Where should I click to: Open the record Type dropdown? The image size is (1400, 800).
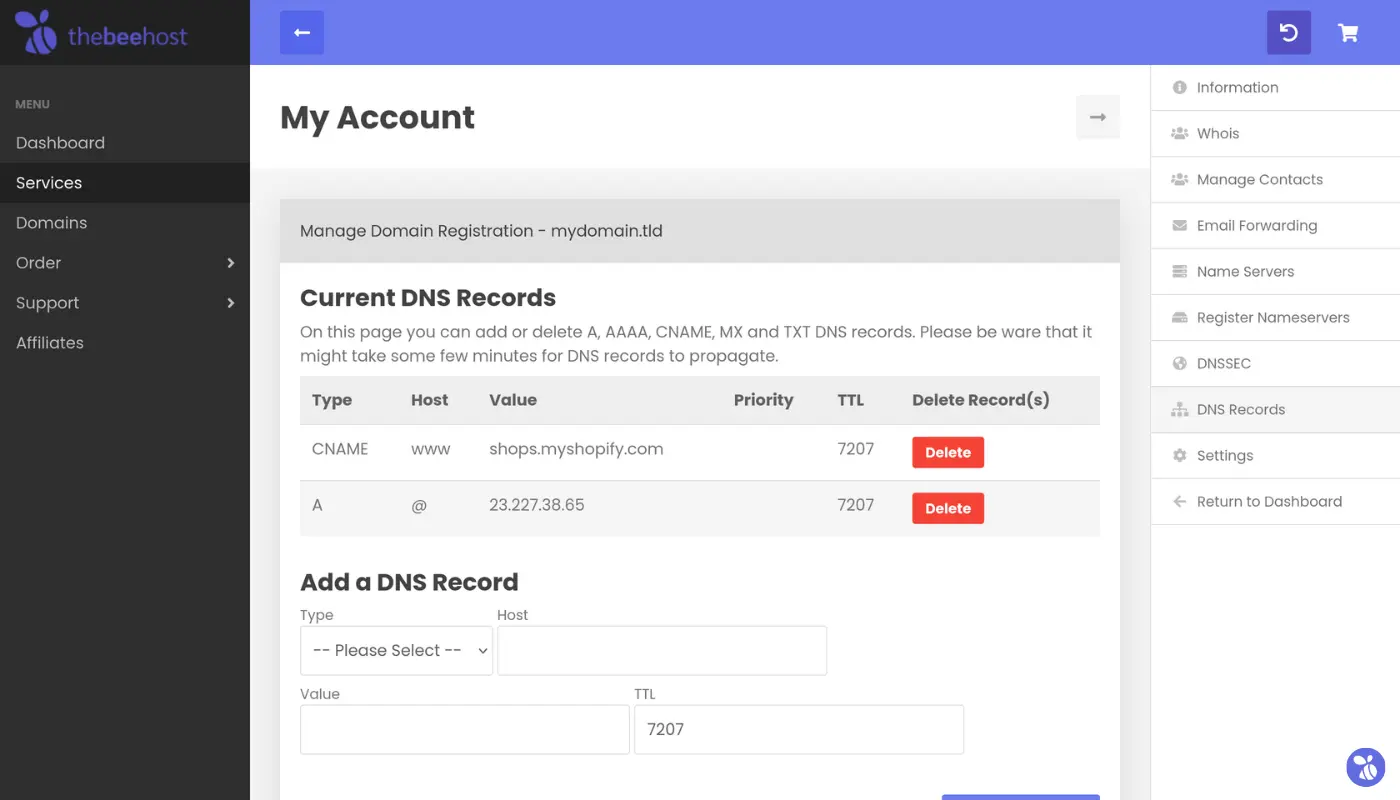click(396, 651)
